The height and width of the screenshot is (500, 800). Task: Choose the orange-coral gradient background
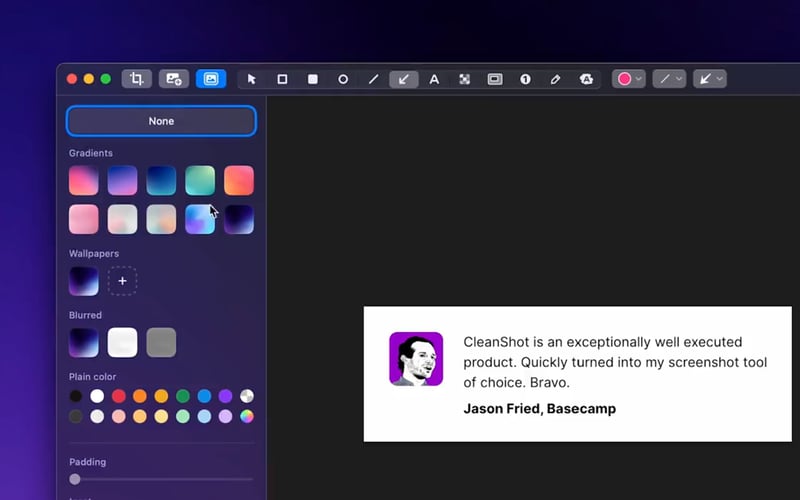(x=239, y=180)
